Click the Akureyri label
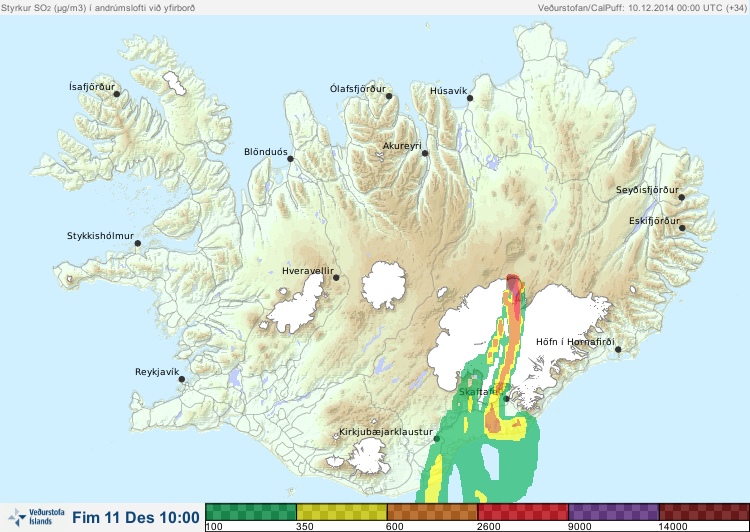 (402, 146)
